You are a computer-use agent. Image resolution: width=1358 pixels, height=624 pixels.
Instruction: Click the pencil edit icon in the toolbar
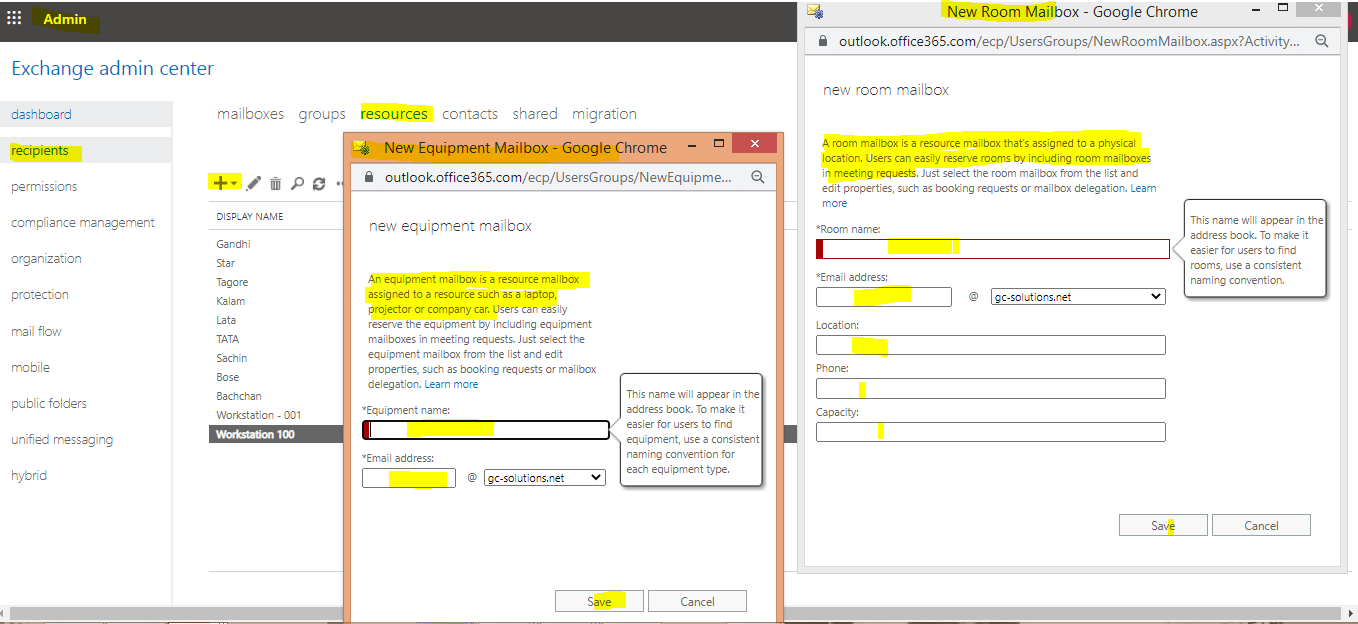[x=254, y=183]
